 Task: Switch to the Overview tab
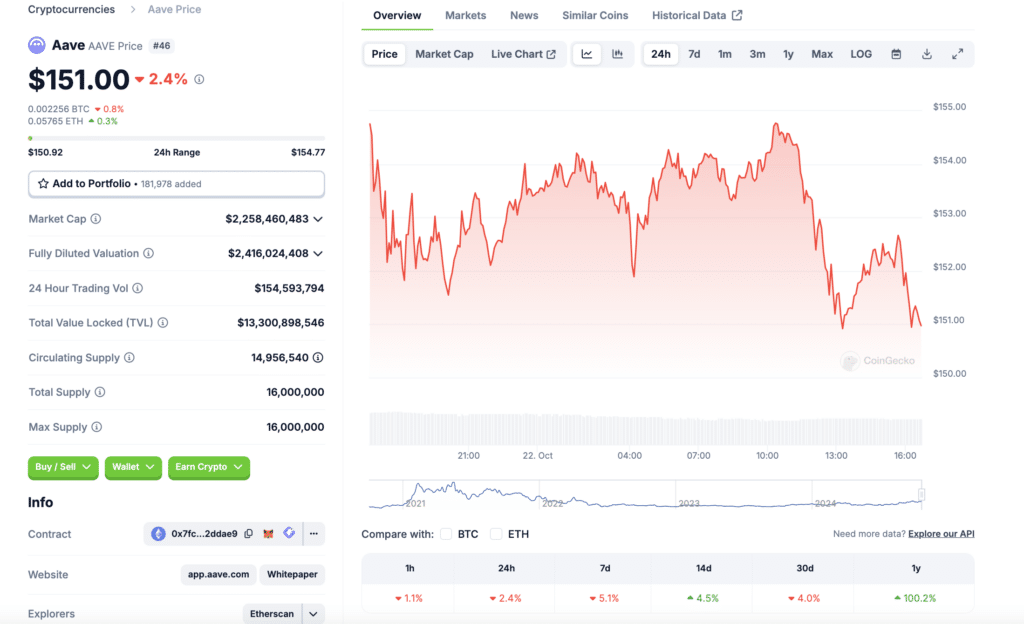[x=397, y=15]
